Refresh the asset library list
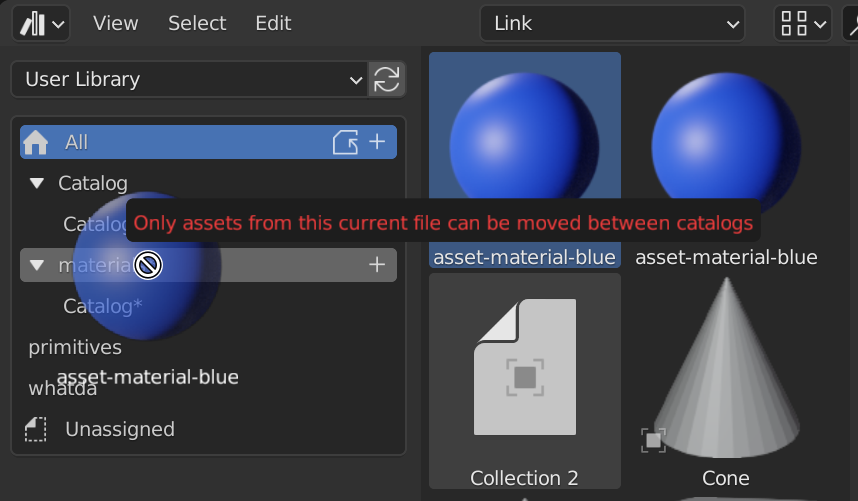This screenshot has width=858, height=501. click(386, 79)
